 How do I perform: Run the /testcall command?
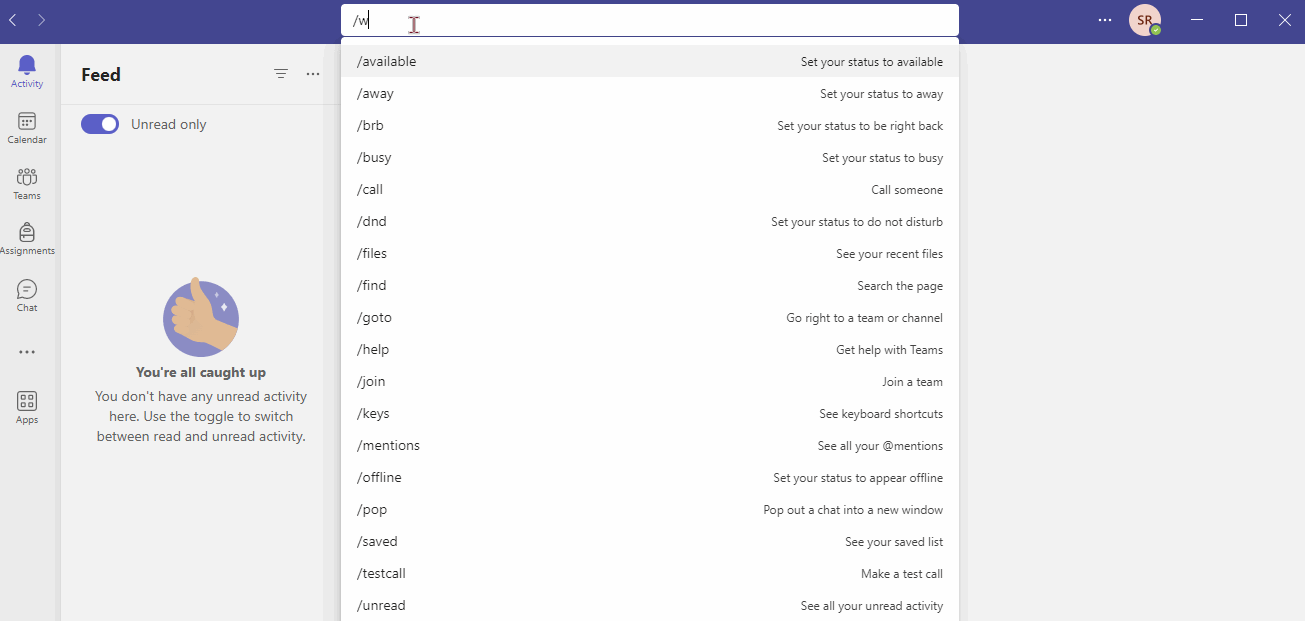pyautogui.click(x=650, y=574)
